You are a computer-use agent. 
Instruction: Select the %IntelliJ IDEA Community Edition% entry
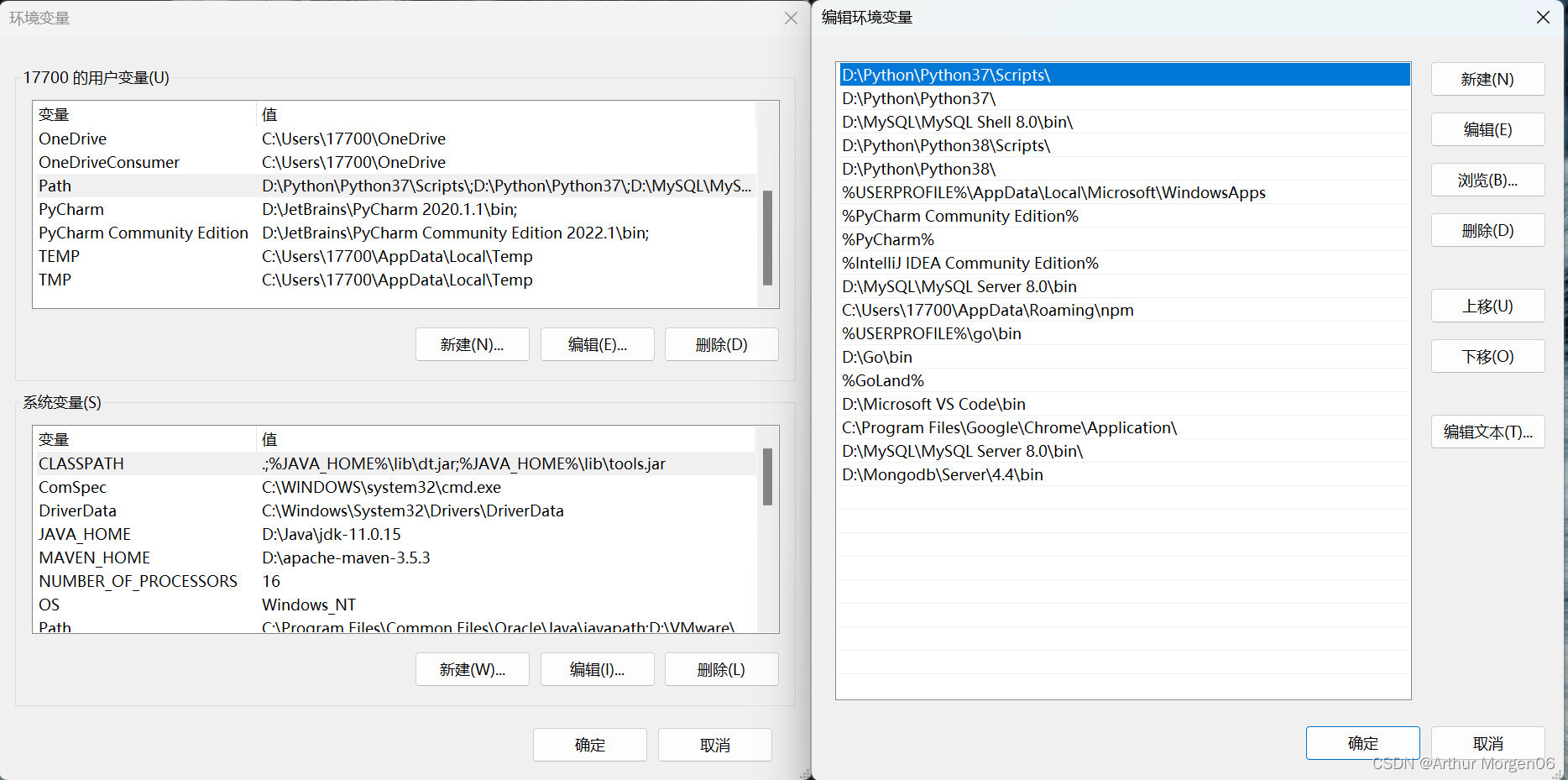[1124, 263]
